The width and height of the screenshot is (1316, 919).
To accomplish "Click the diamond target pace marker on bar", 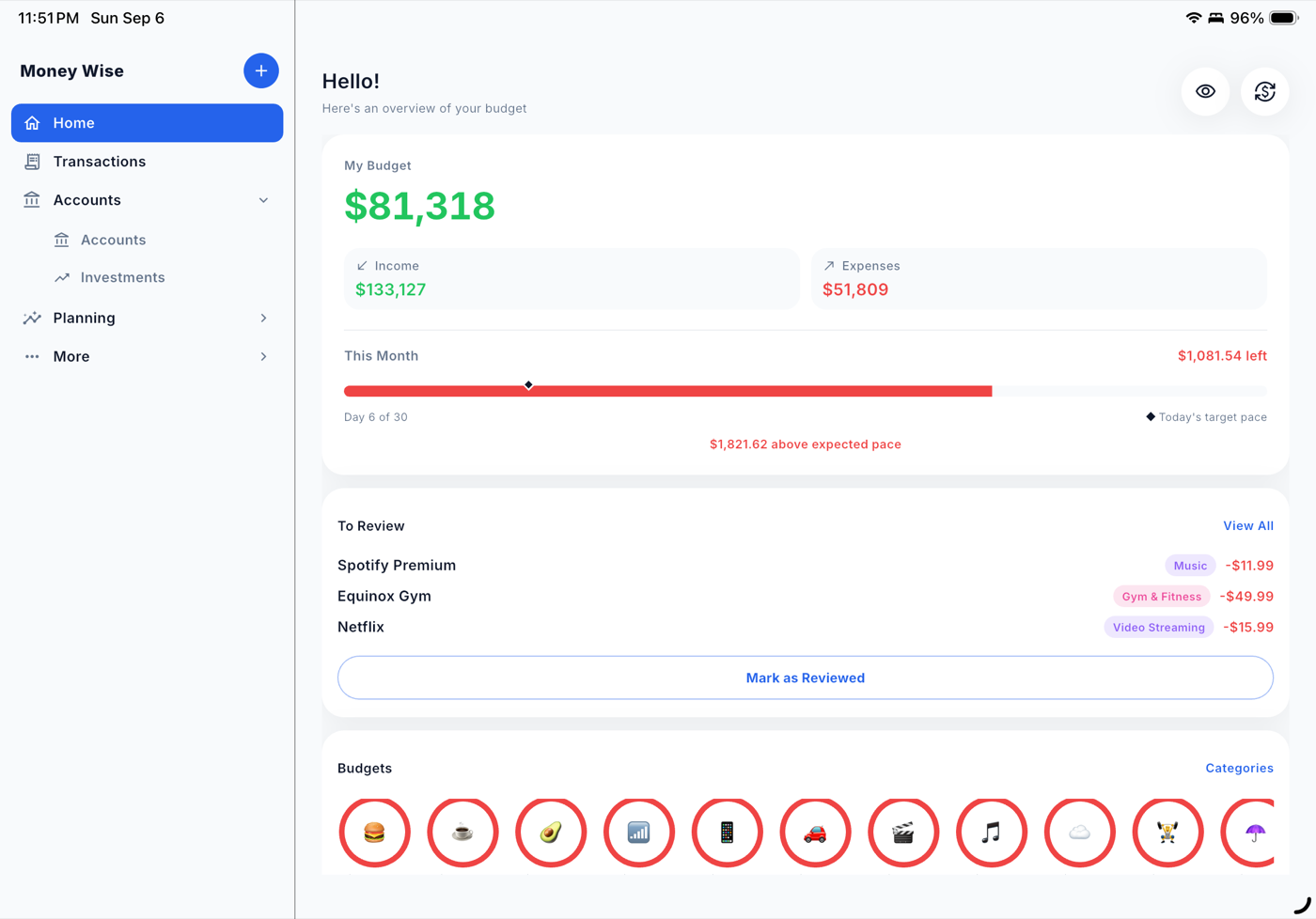I will [x=528, y=385].
